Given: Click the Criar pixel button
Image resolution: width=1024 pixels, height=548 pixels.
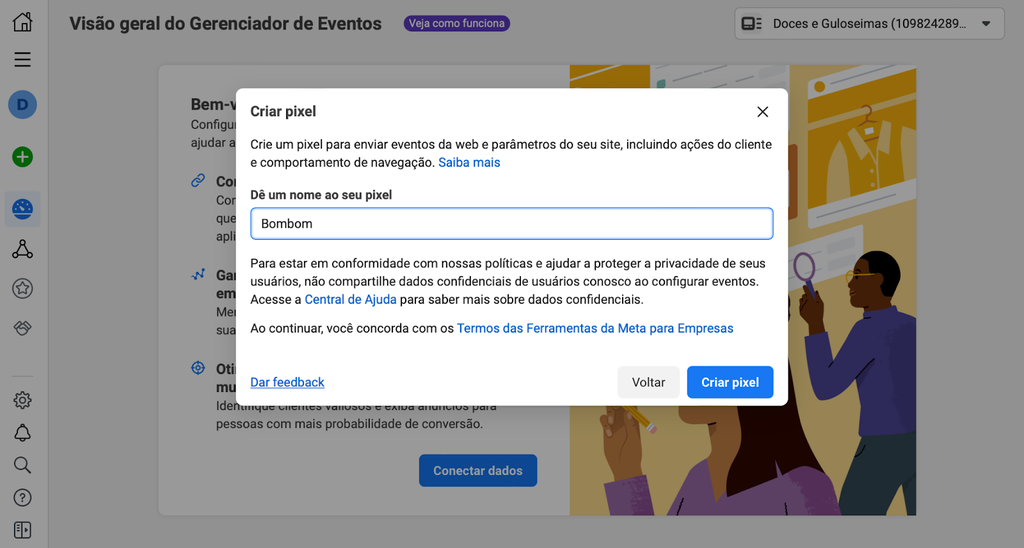Looking at the screenshot, I should [x=729, y=382].
